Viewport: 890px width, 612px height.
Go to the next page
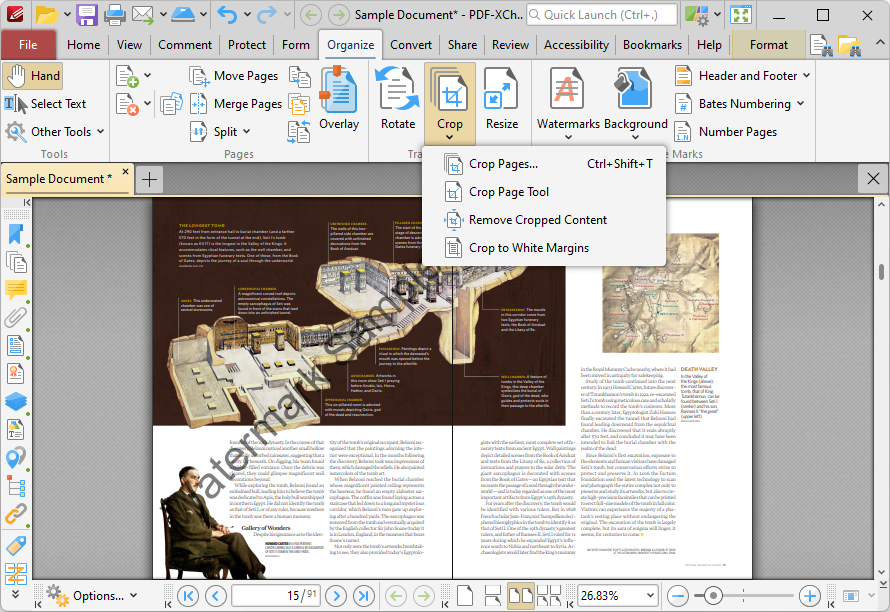(336, 596)
